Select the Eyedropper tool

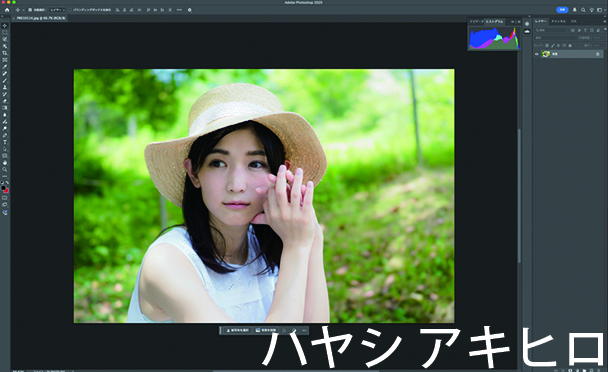[x=5, y=67]
